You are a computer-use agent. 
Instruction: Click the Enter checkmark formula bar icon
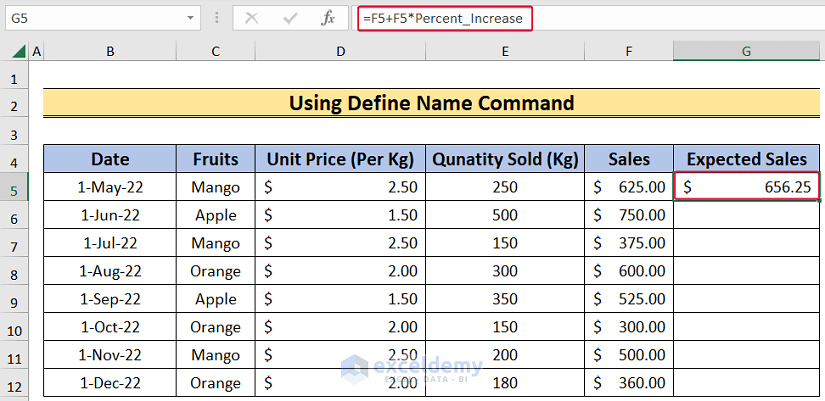[x=289, y=18]
